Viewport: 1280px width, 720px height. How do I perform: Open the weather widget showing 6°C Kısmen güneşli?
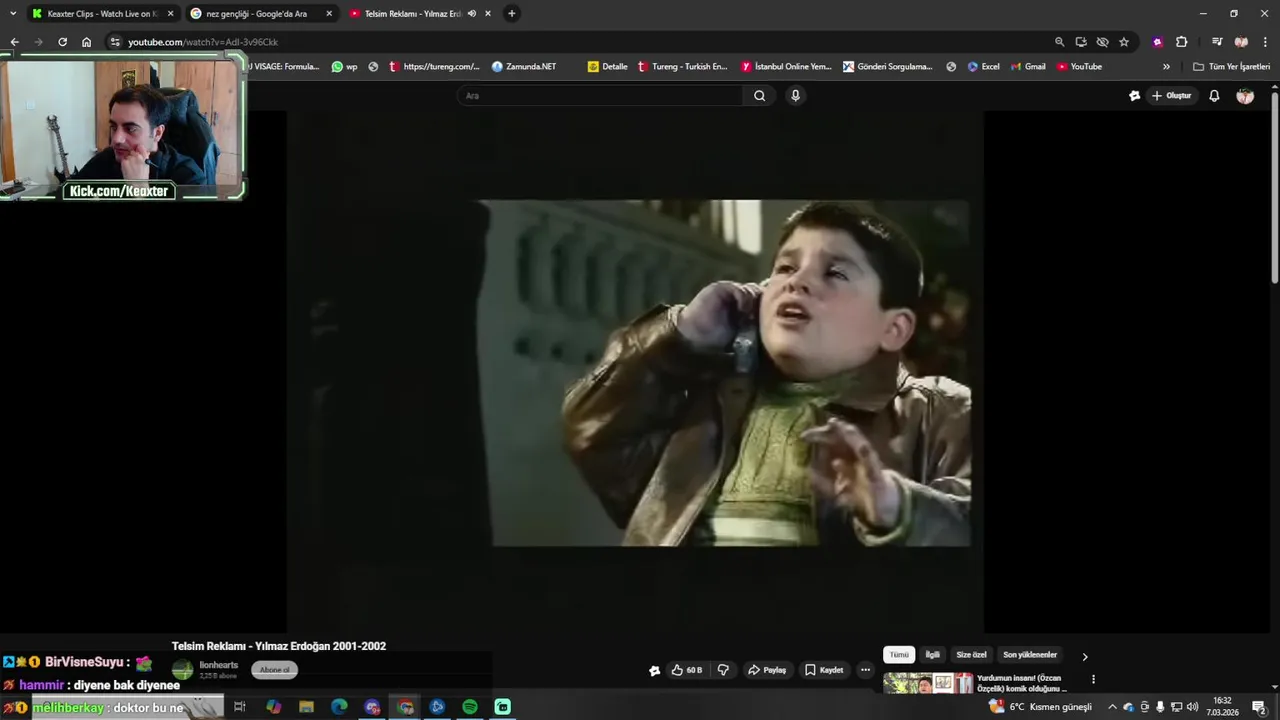pos(1041,707)
